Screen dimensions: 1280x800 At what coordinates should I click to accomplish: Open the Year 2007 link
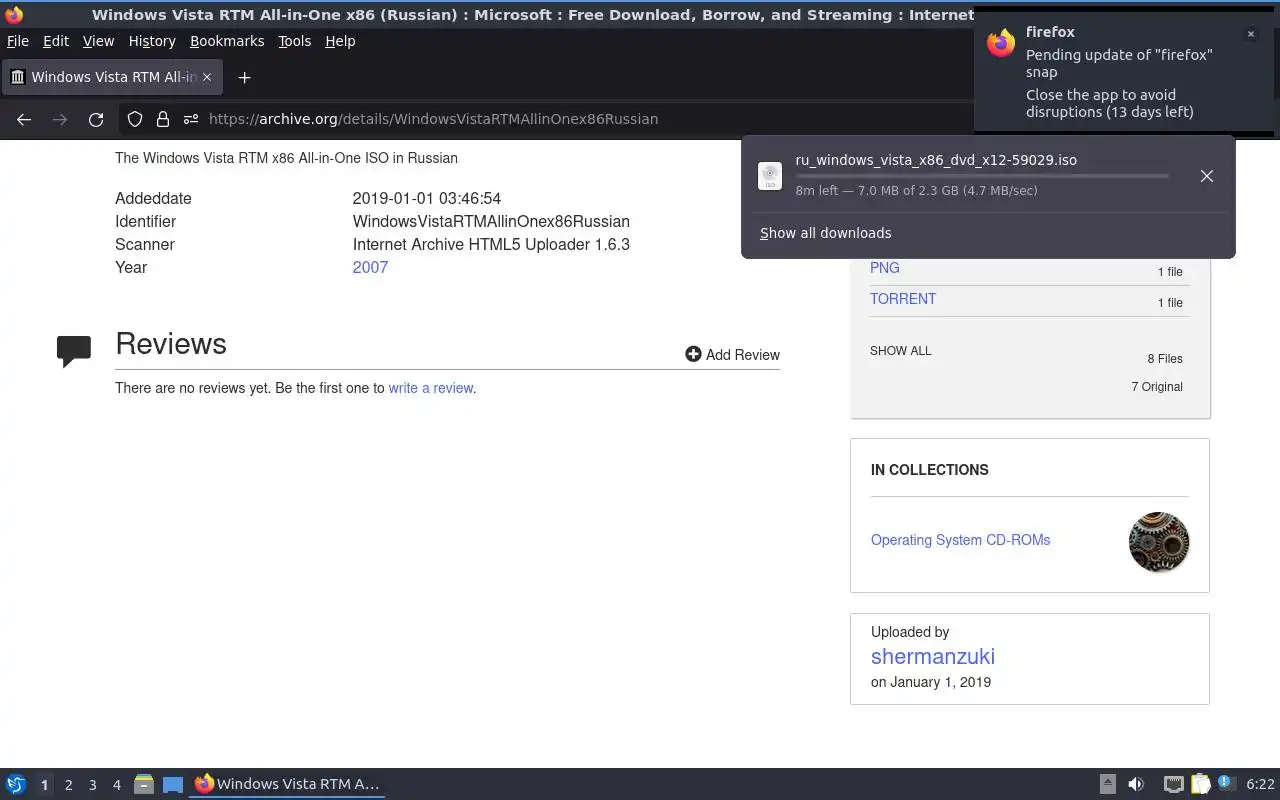[370, 267]
